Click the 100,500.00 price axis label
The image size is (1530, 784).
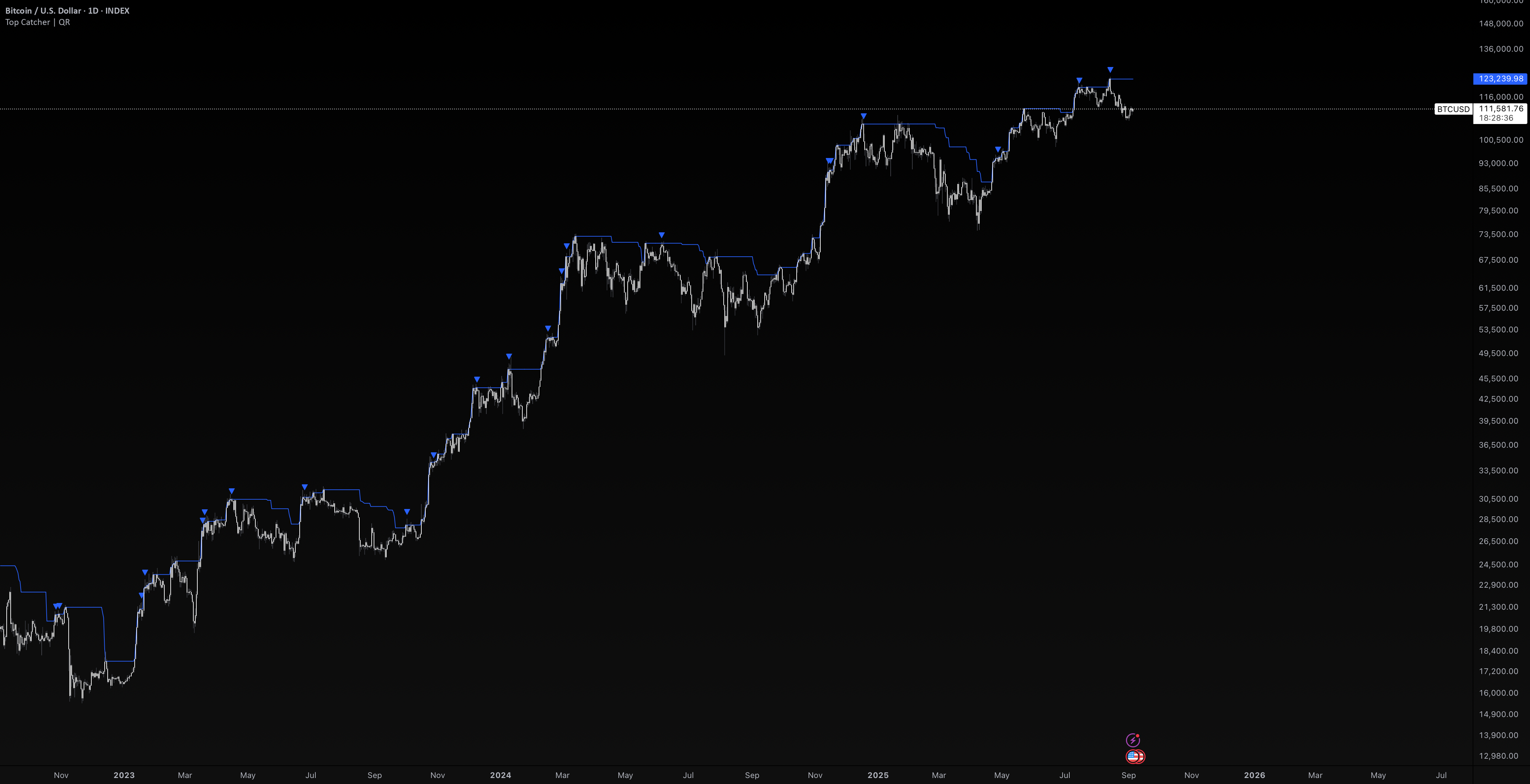[x=1501, y=140]
